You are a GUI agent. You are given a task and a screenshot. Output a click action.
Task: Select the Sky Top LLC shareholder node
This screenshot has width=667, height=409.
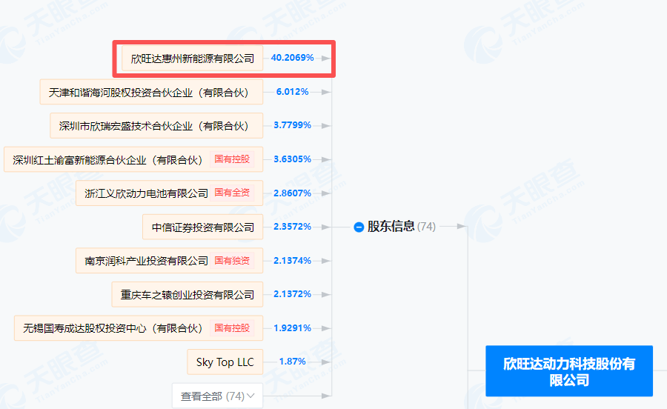point(224,361)
